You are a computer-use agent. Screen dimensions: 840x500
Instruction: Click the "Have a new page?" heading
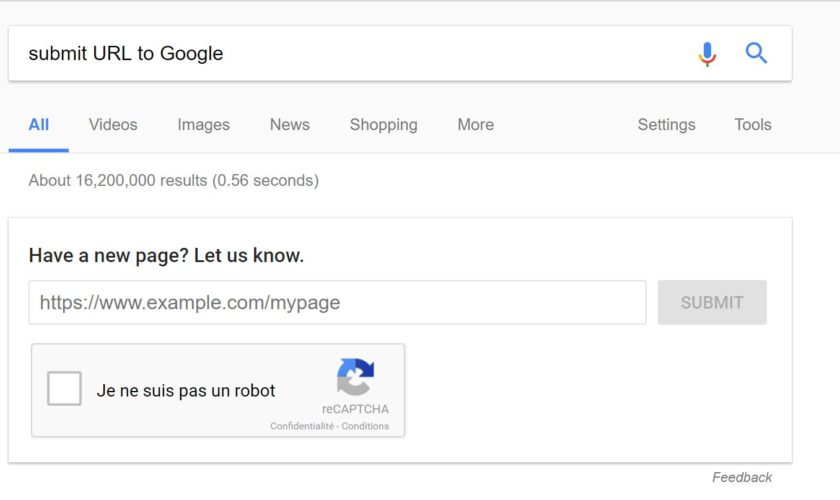point(166,255)
